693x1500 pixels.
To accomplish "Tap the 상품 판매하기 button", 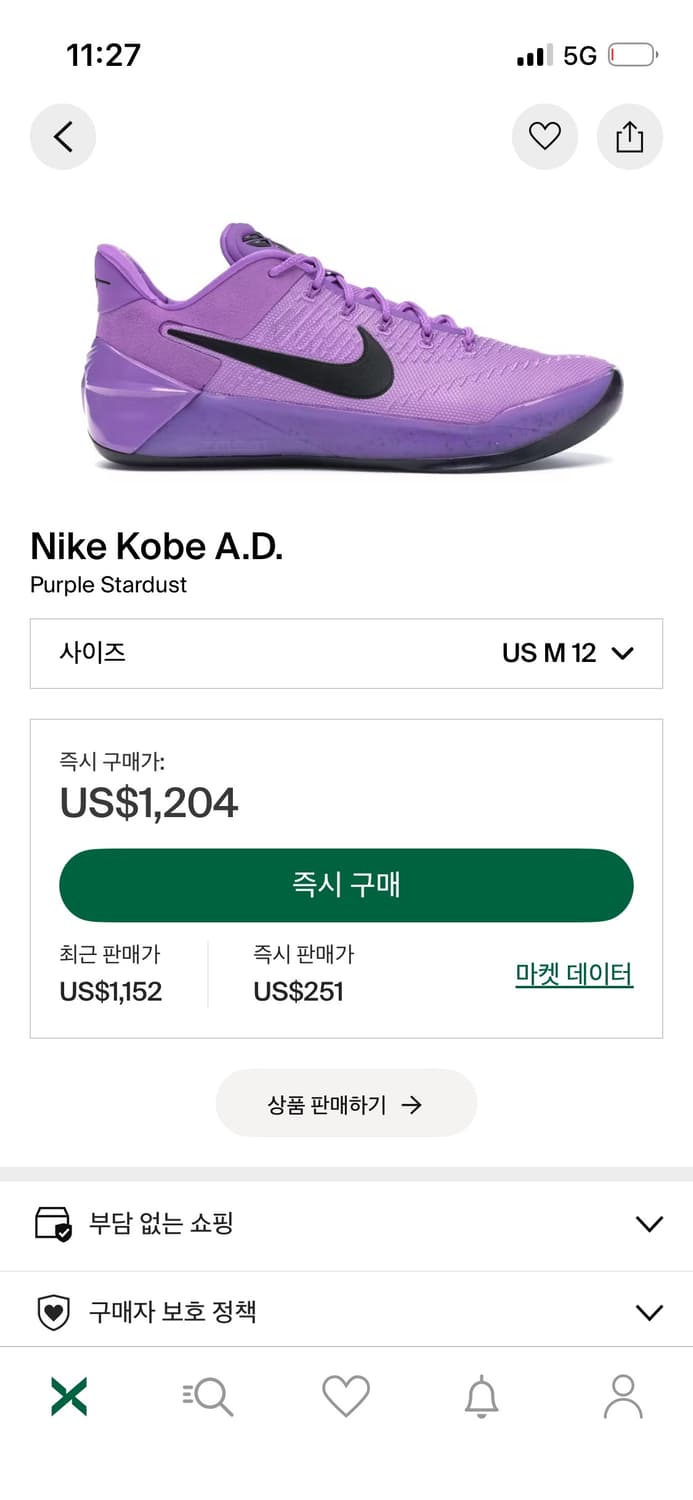I will (x=346, y=1104).
